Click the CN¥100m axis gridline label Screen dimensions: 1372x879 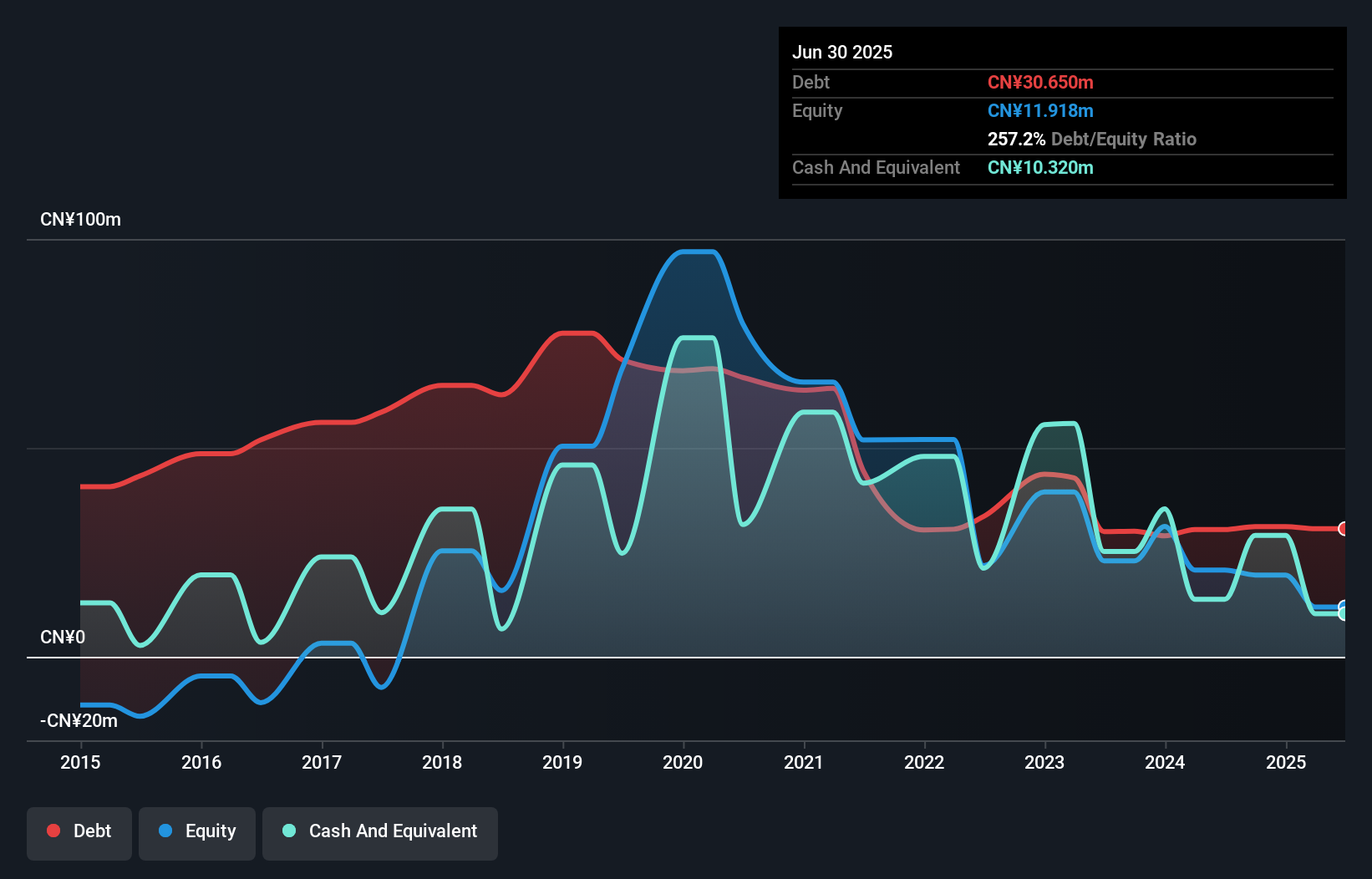(x=81, y=219)
